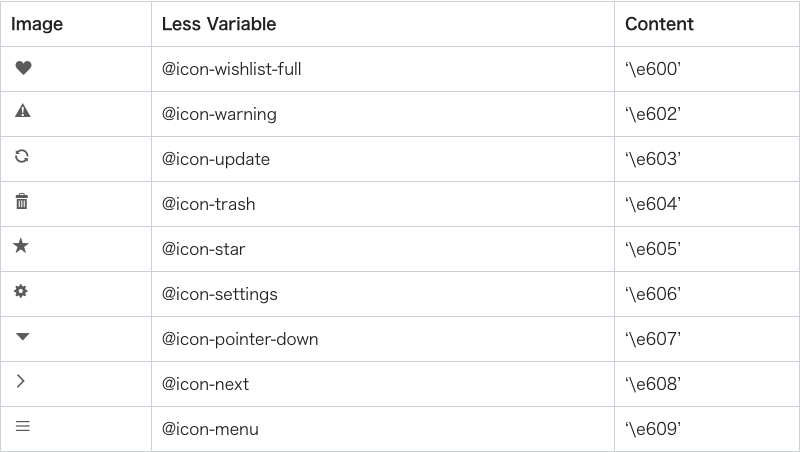Image resolution: width=801 pixels, height=452 pixels.
Task: Click the trash bin icon
Action: tap(22, 201)
